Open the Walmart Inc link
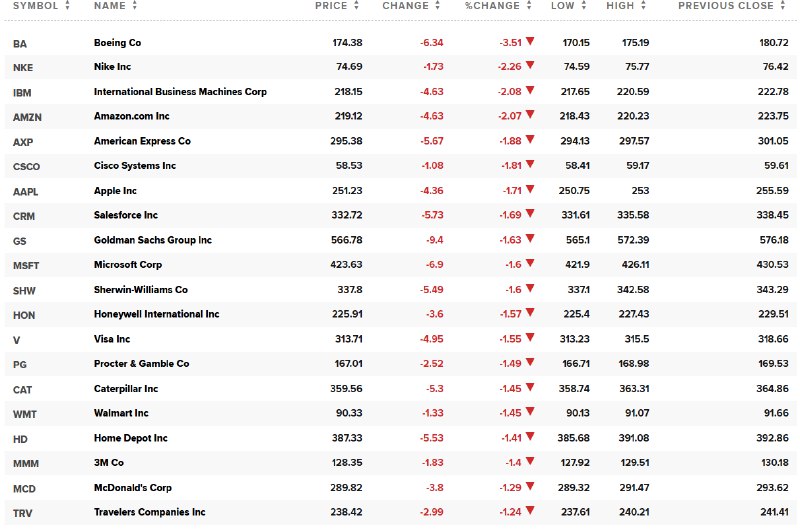 point(121,413)
